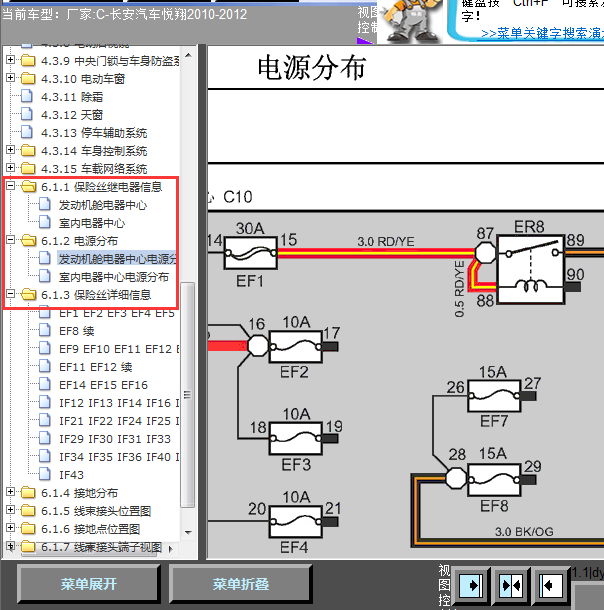Image resolution: width=604 pixels, height=610 pixels.
Task: Open the 4.3.13 停车辅助系统 page
Action: point(94,133)
